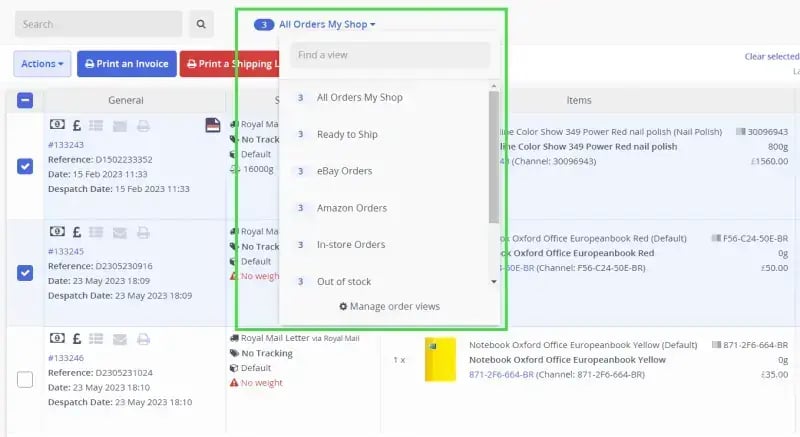Click into the Find a view field

[390, 55]
